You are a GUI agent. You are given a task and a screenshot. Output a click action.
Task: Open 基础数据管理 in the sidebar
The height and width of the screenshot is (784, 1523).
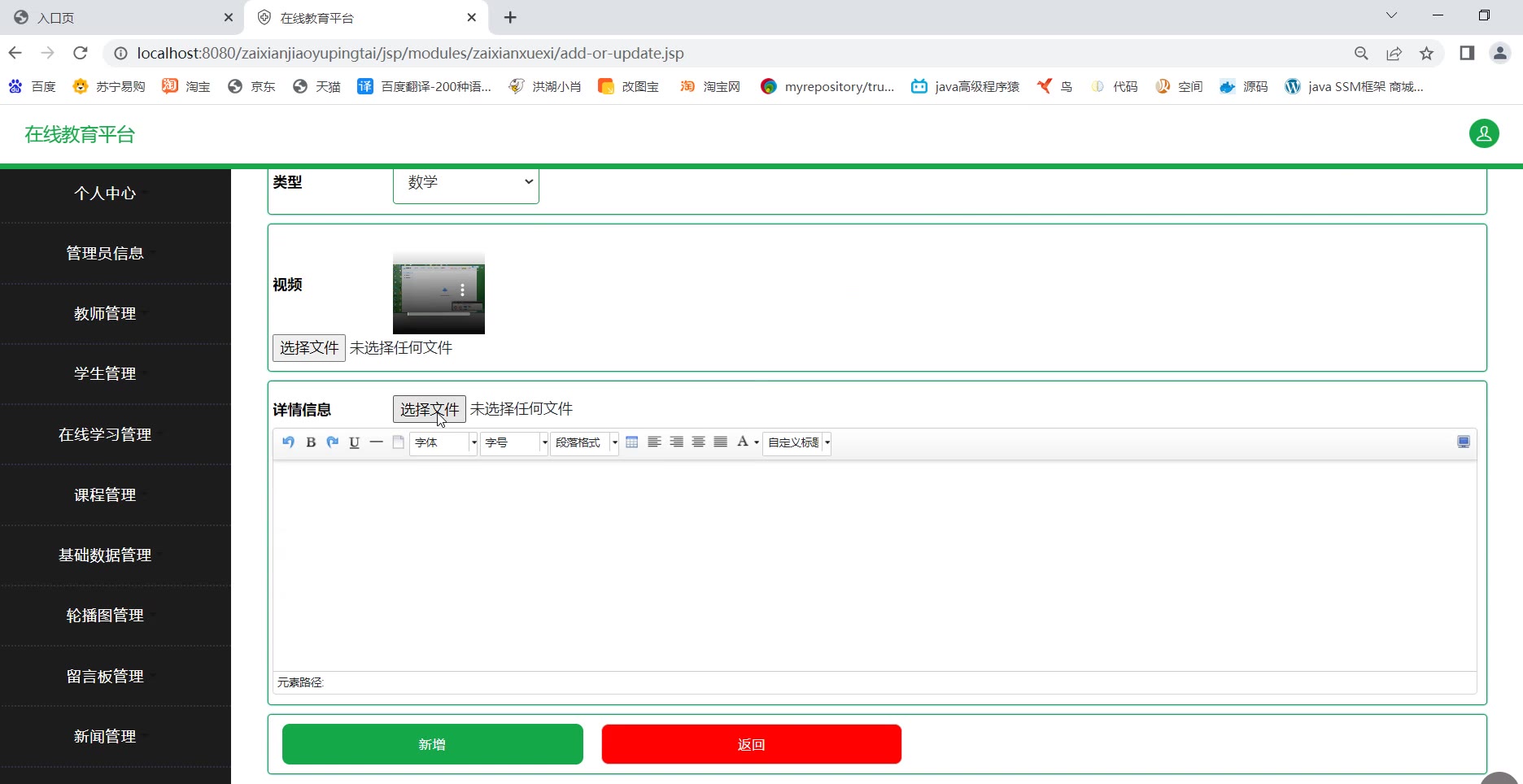(105, 555)
